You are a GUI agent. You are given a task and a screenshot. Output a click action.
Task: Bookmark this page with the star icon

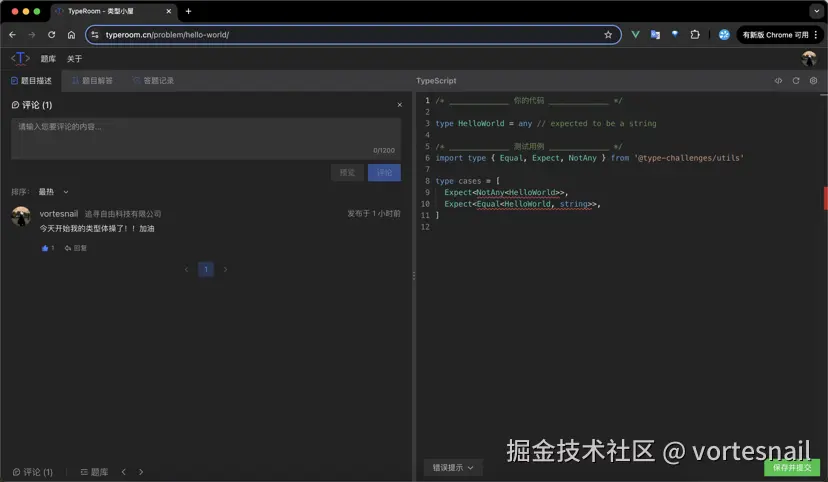608,35
